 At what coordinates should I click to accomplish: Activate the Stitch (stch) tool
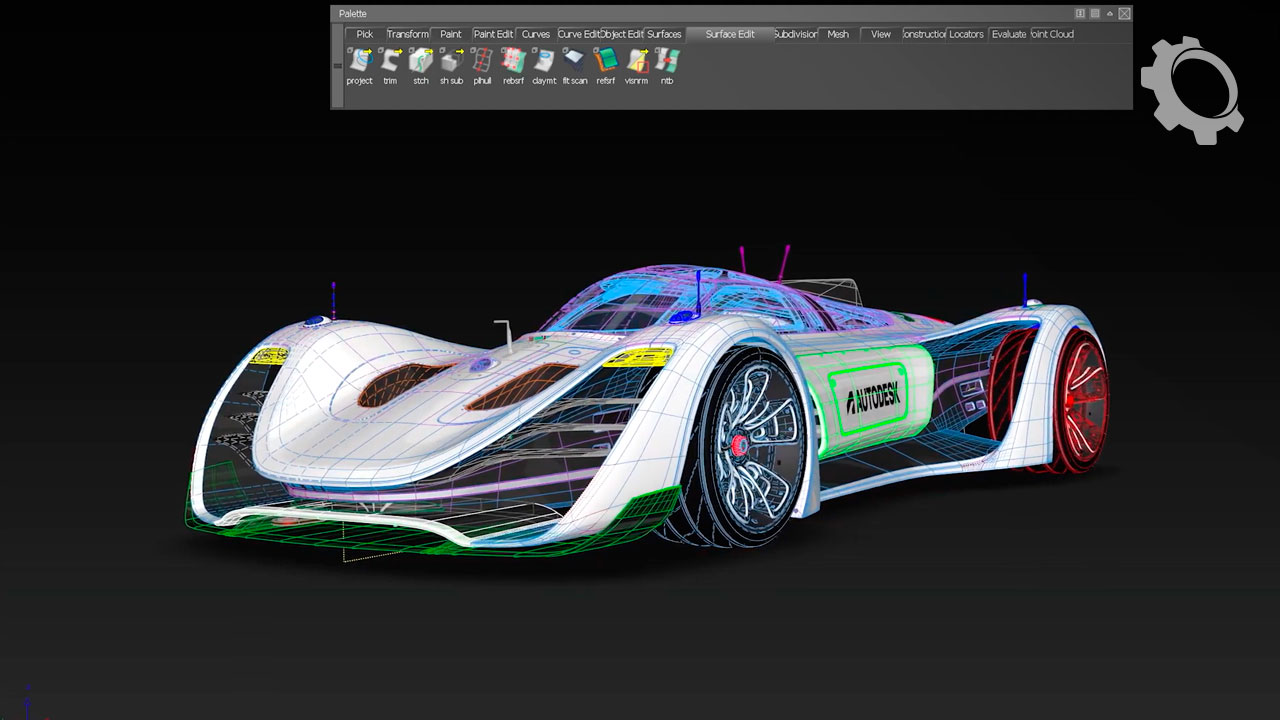(421, 61)
